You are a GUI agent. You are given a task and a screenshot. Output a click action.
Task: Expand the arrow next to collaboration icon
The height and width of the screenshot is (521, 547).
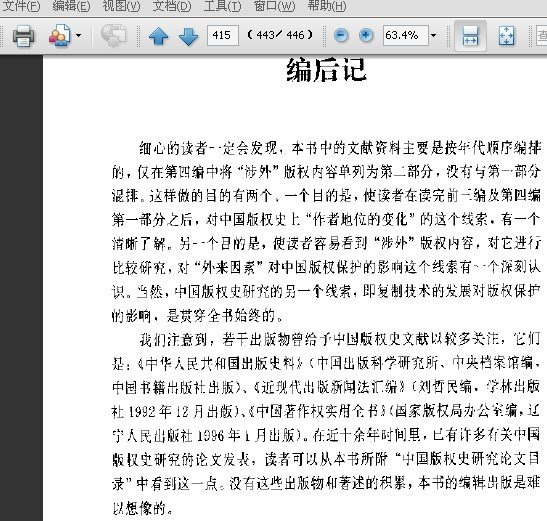78,35
